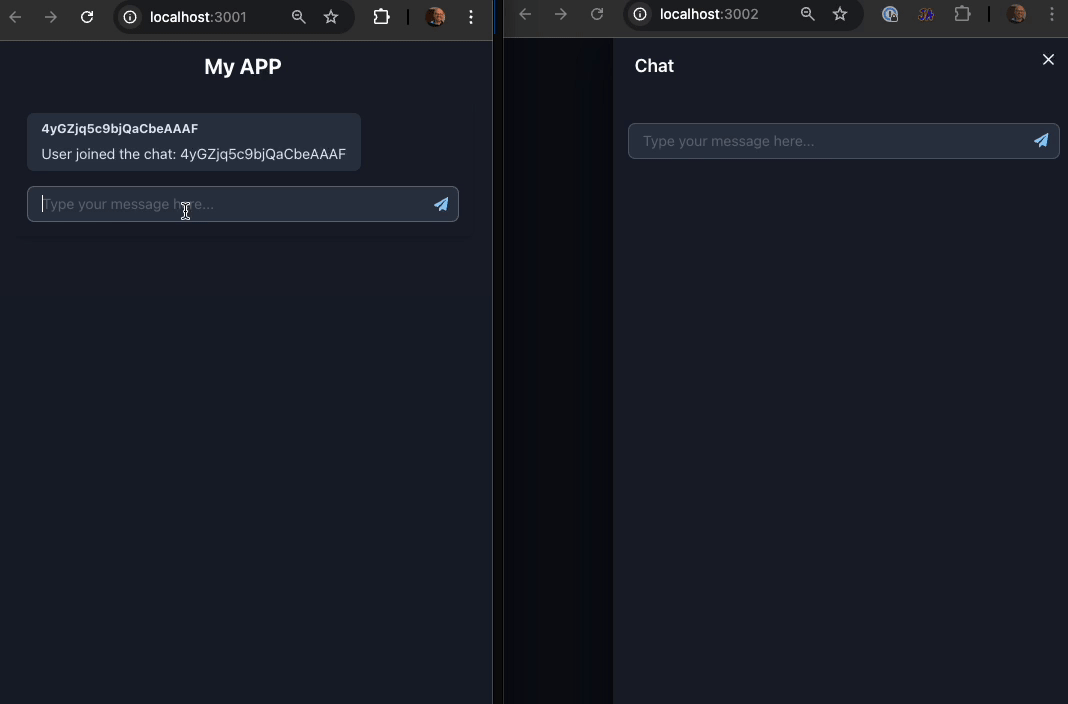
Task: Reload the localhost:3002 page
Action: point(597,14)
